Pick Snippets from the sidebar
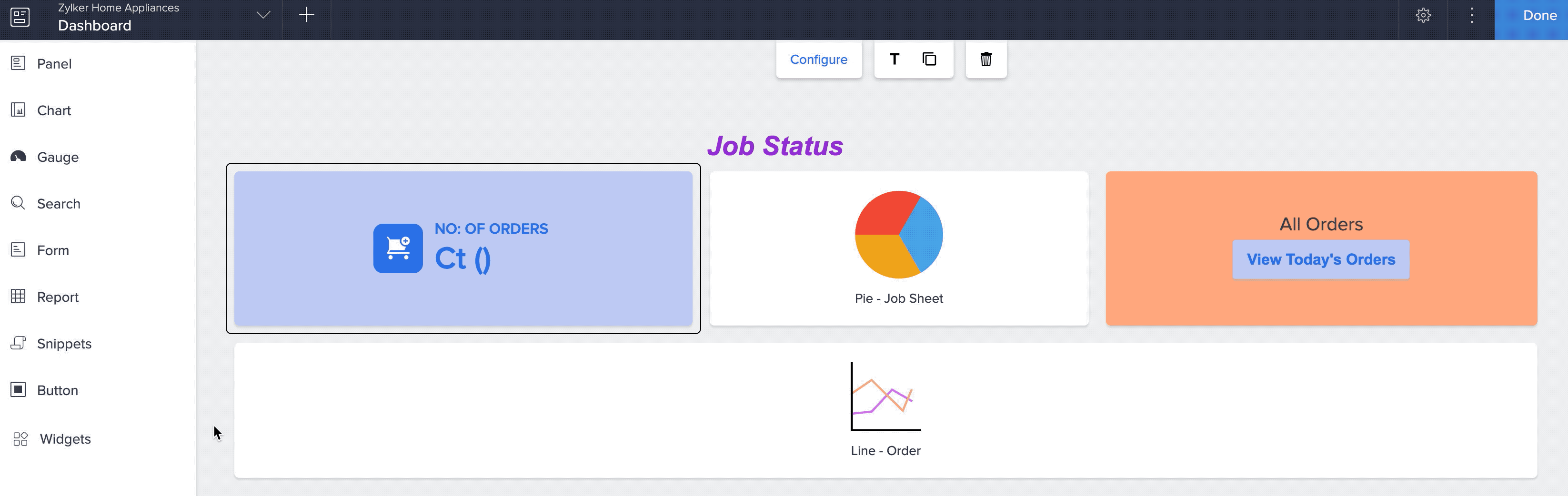This screenshot has height=496, width=1568. click(64, 344)
